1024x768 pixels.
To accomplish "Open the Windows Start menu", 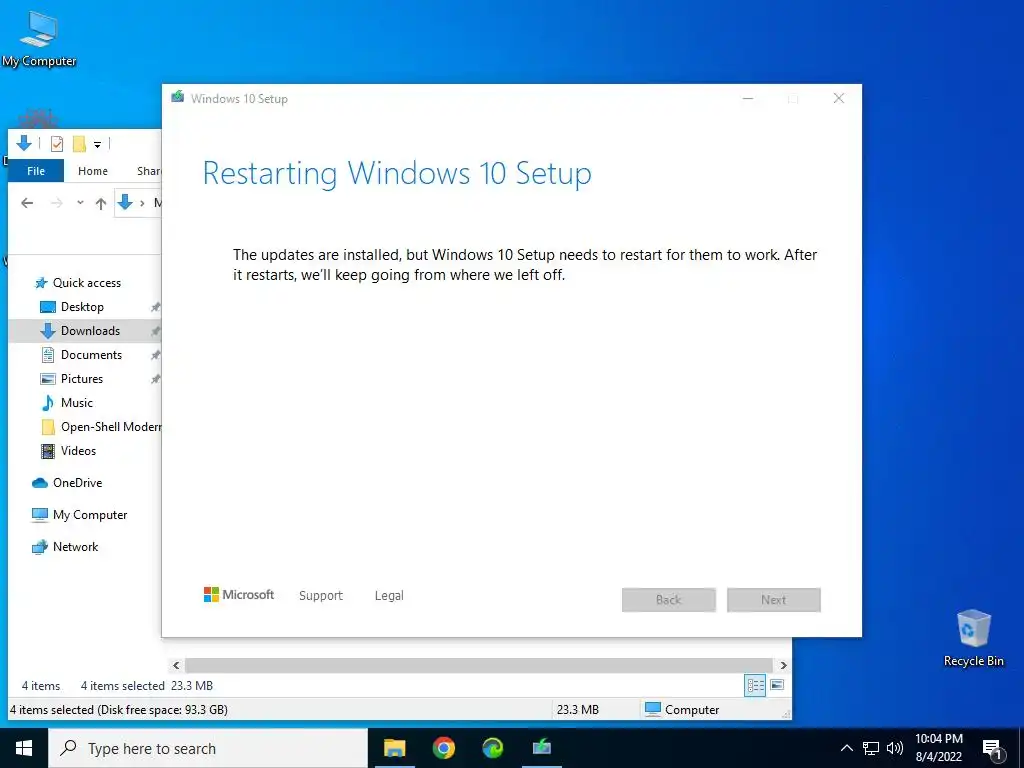I will tap(24, 748).
